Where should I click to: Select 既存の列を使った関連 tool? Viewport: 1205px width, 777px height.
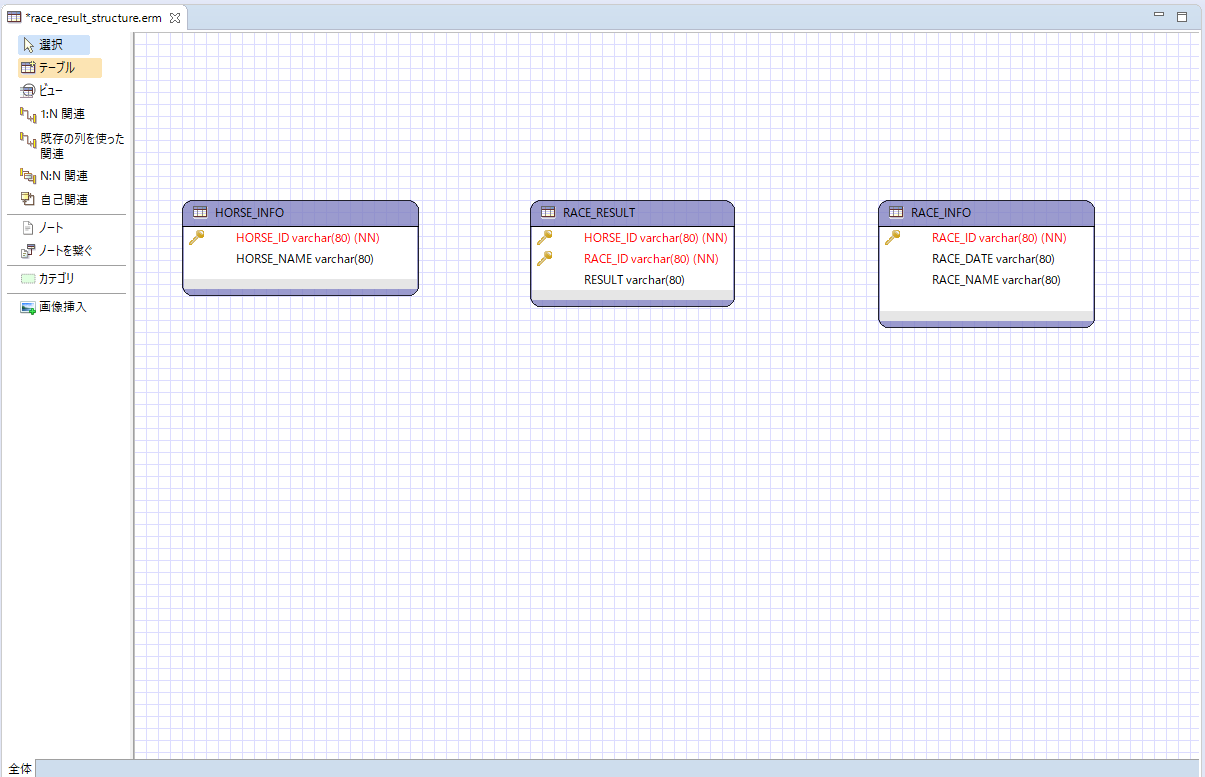[x=72, y=146]
